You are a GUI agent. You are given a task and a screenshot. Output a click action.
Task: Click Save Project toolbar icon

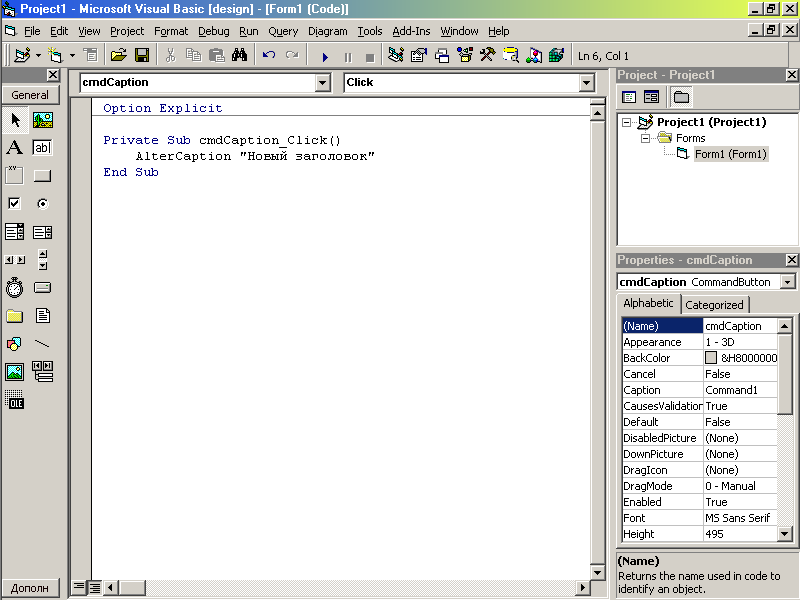(x=142, y=55)
